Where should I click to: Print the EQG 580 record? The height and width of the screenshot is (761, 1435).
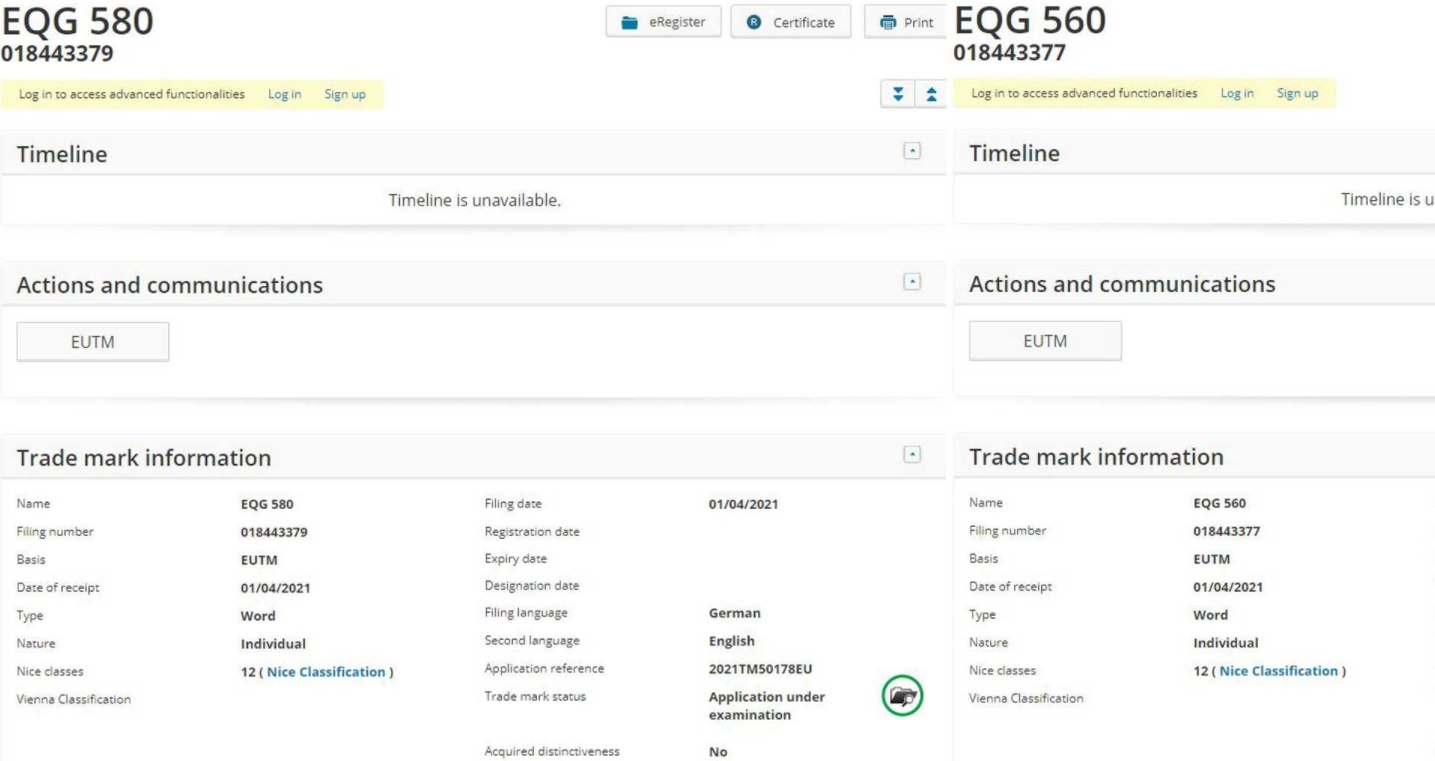(904, 22)
